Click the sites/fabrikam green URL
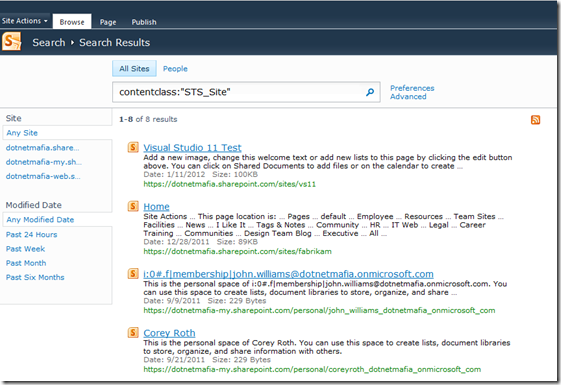The image size is (561, 385). [x=238, y=252]
